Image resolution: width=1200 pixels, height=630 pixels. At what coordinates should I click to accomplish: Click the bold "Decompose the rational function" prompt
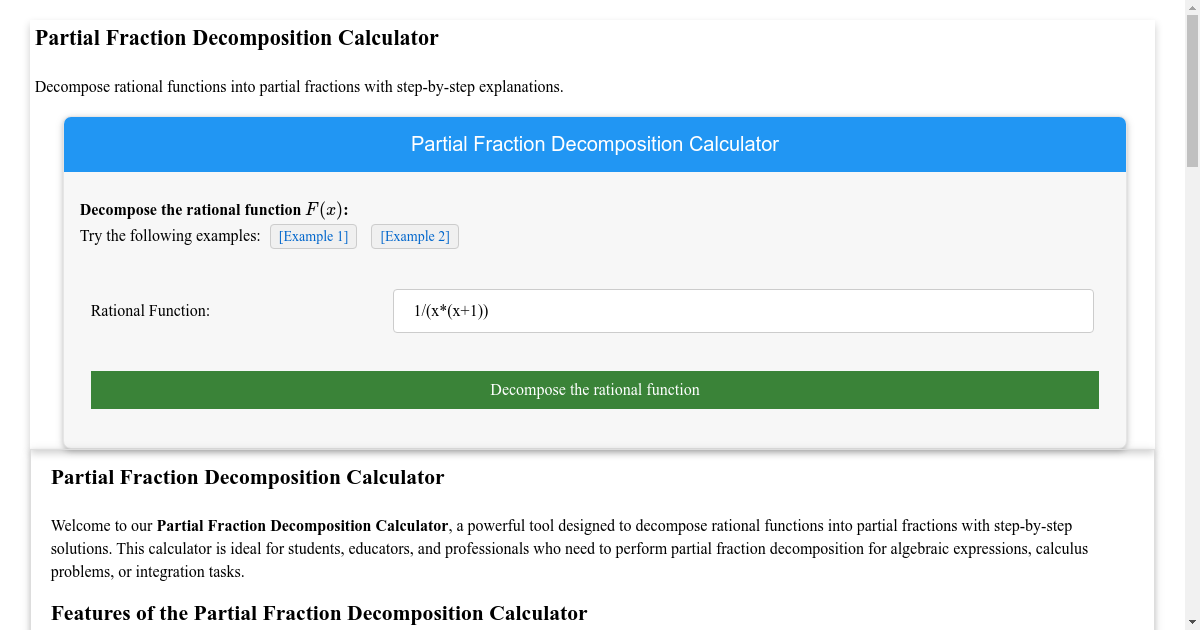(x=190, y=210)
